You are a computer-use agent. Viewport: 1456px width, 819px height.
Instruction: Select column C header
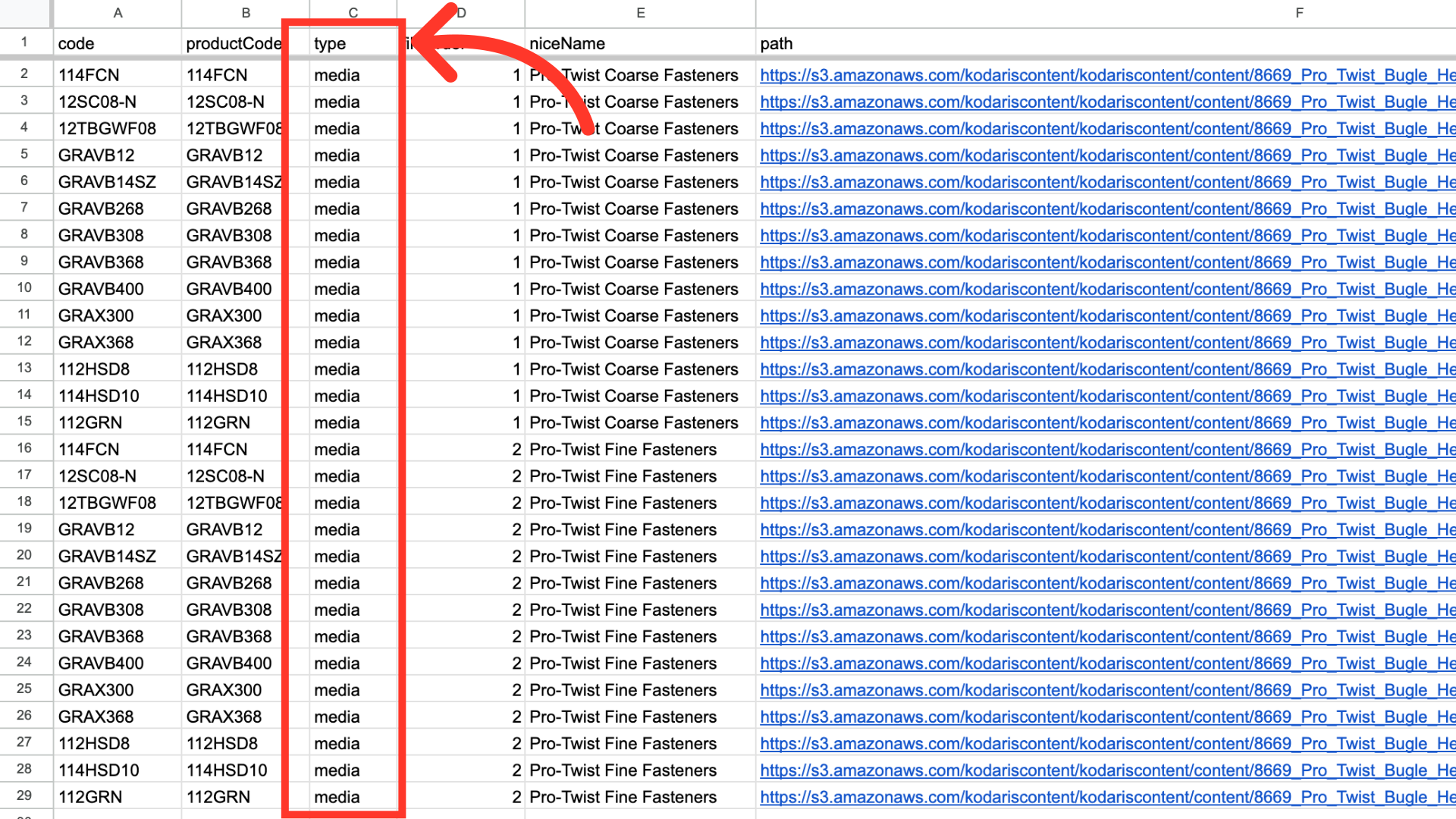pos(353,13)
